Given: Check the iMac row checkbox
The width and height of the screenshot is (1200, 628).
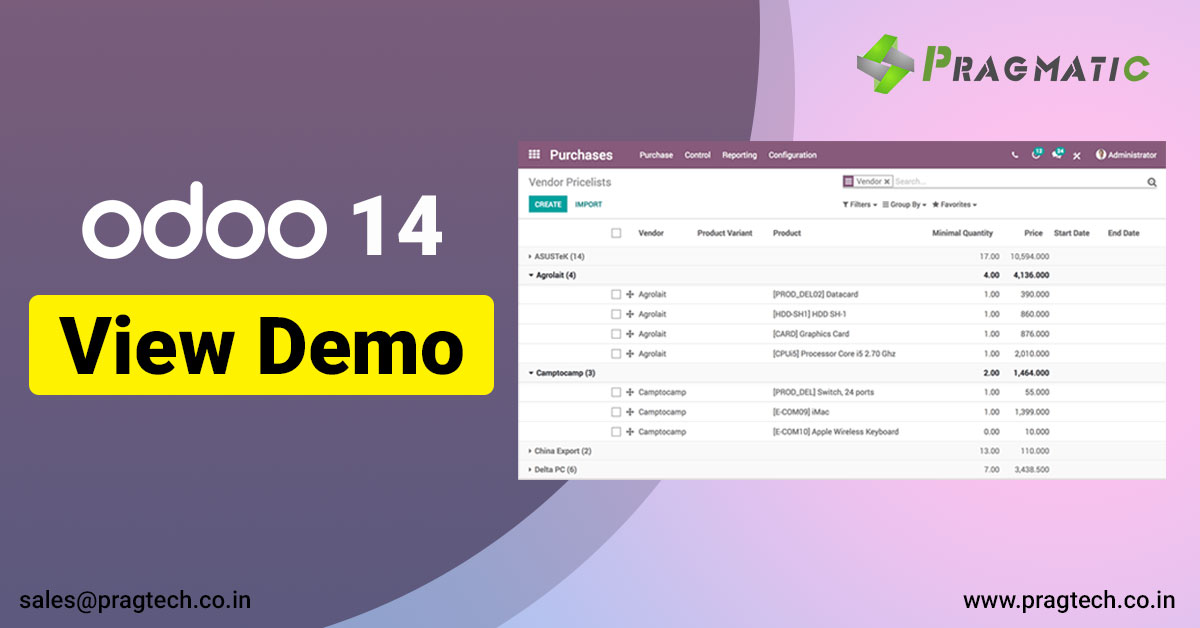Looking at the screenshot, I should click(616, 412).
